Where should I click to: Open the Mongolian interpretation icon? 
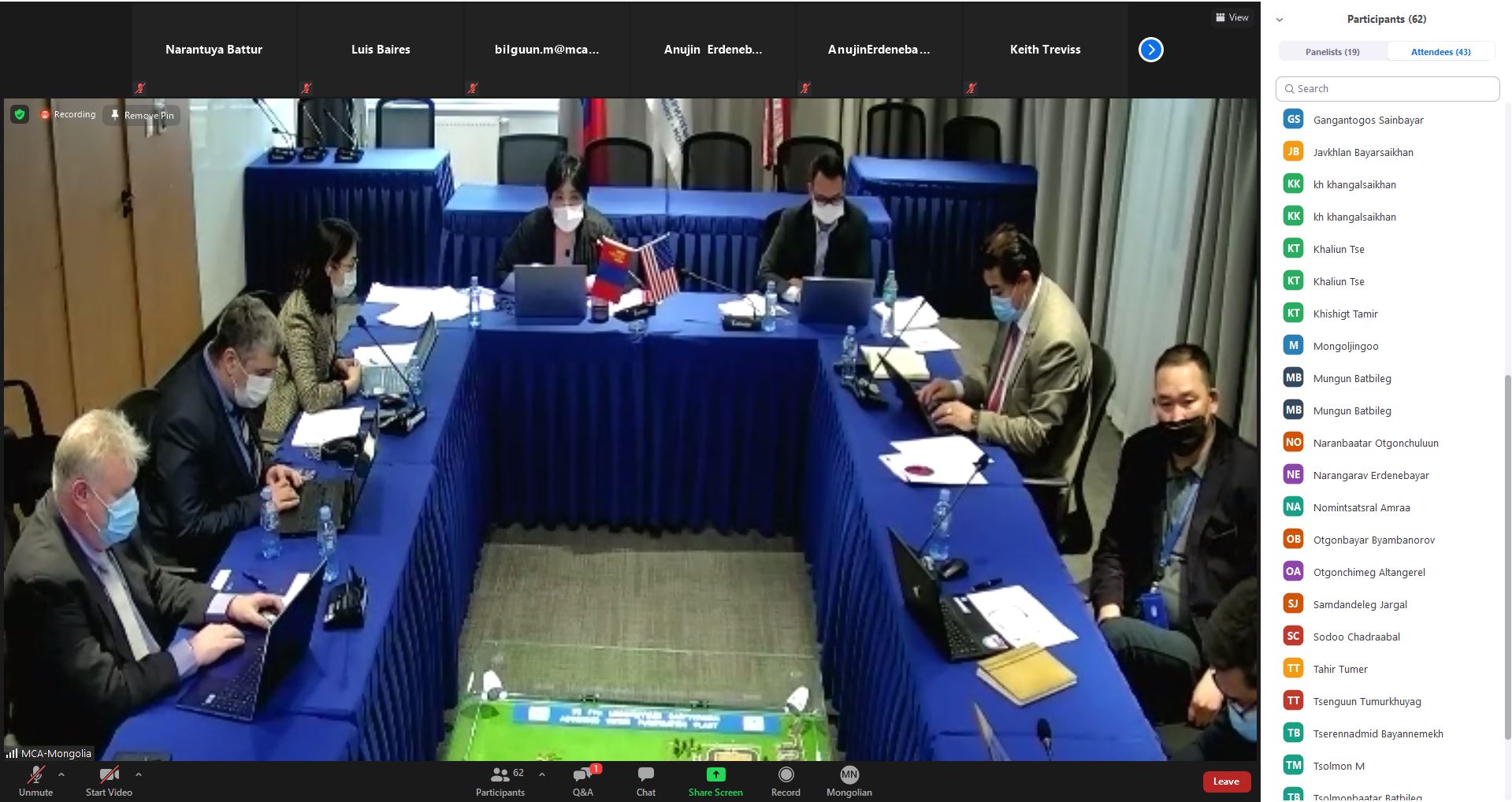[849, 775]
